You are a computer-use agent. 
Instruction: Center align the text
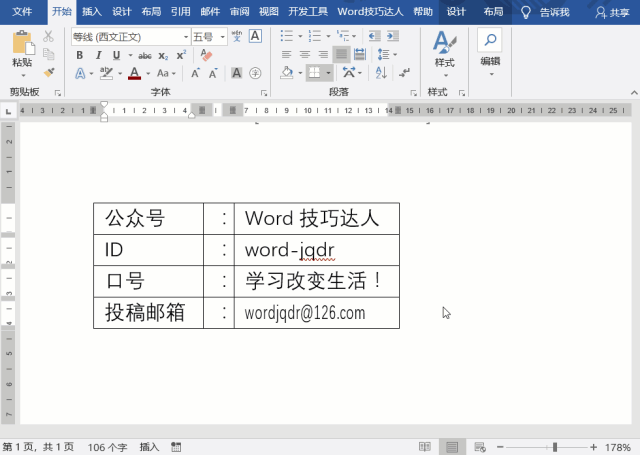[x=304, y=54]
